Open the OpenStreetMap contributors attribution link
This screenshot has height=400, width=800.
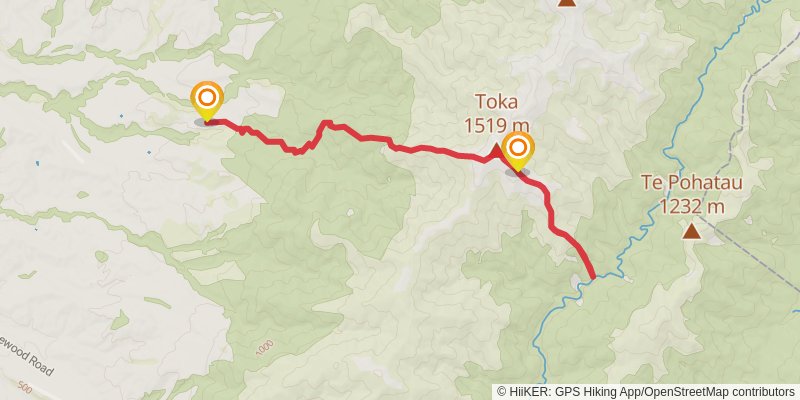tap(719, 391)
